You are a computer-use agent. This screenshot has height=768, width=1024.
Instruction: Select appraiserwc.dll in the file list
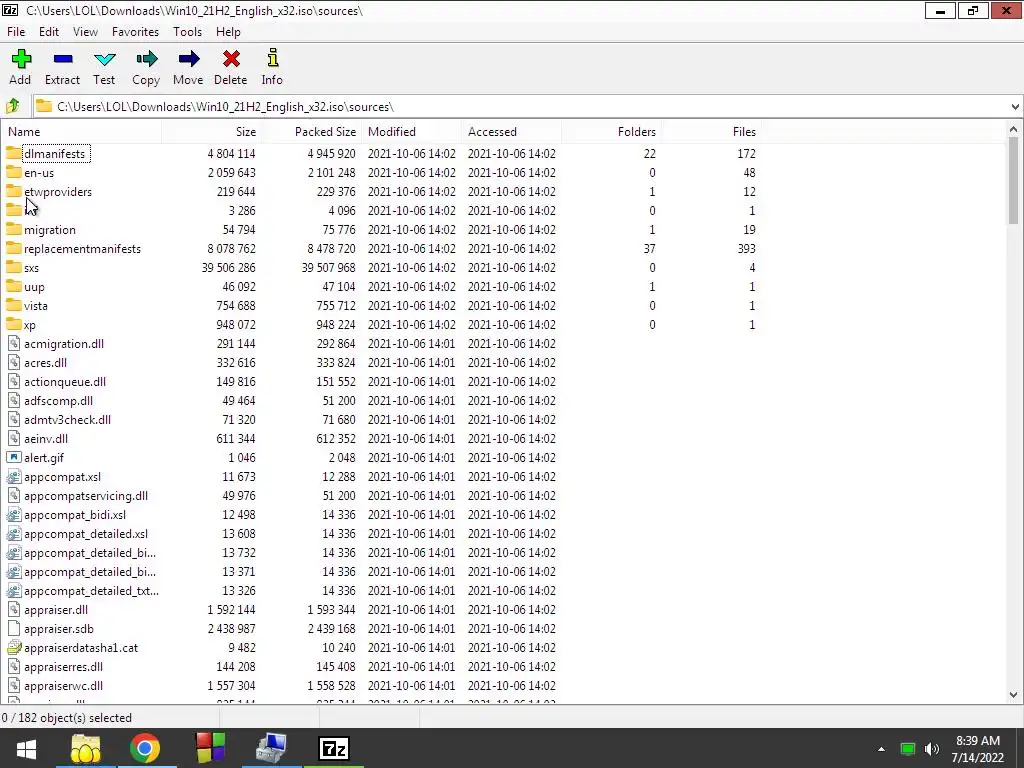pyautogui.click(x=63, y=686)
